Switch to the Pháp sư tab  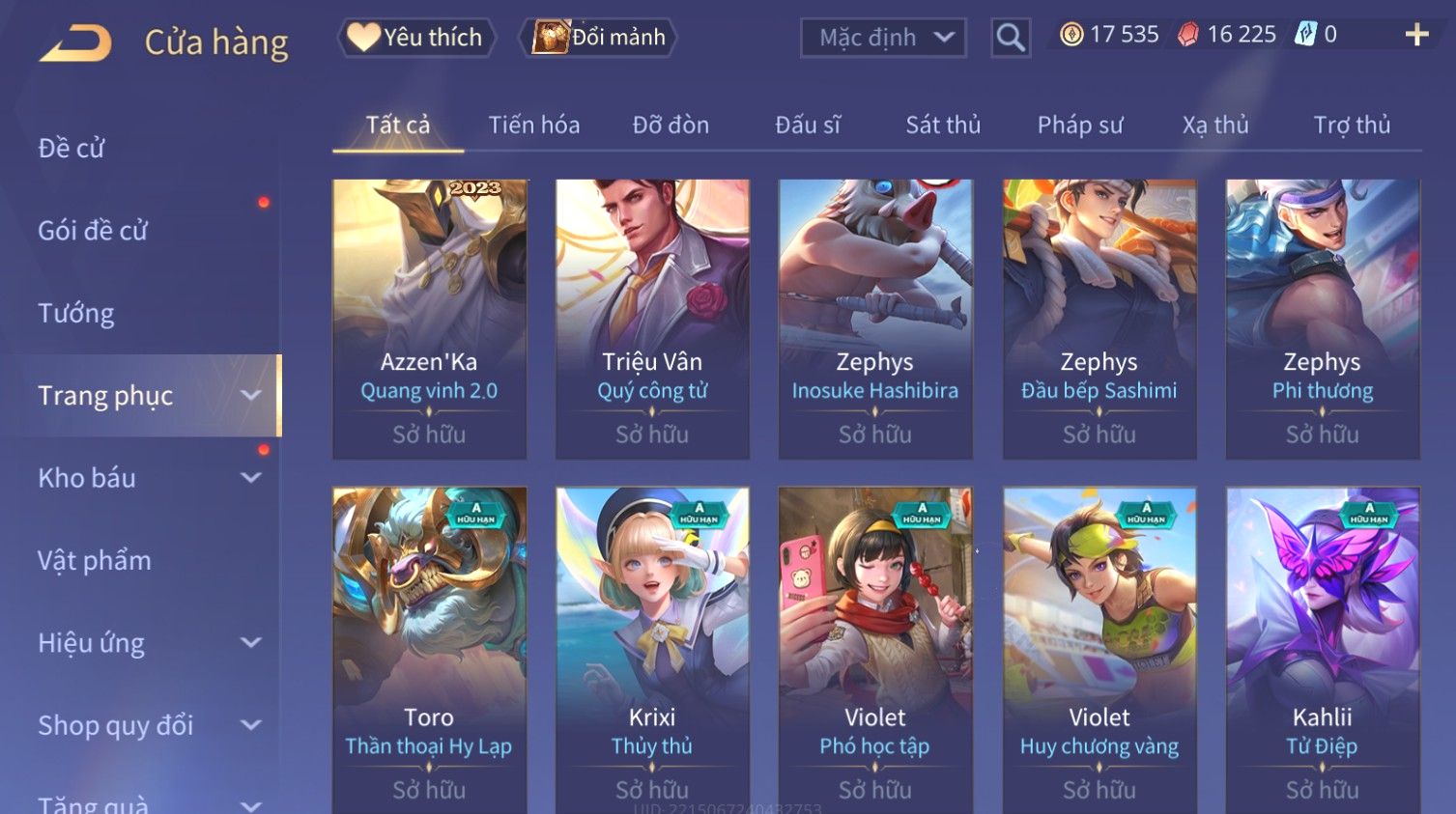pyautogui.click(x=1080, y=125)
